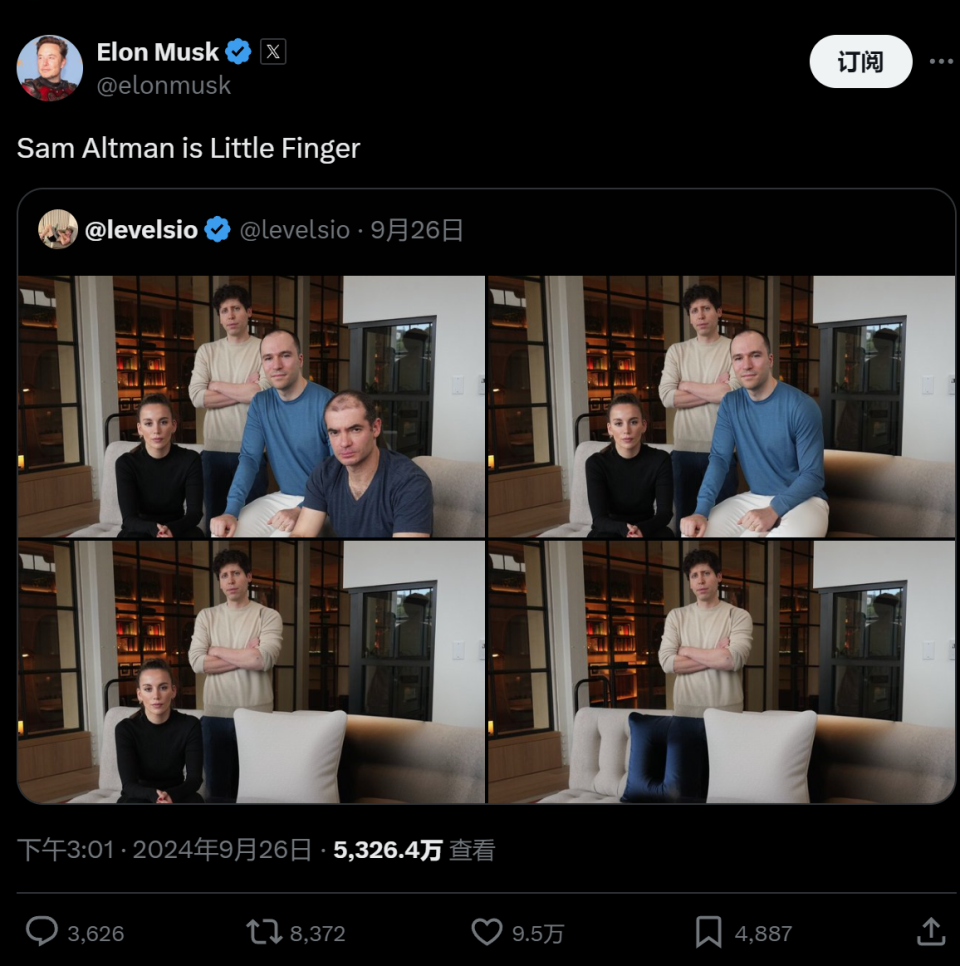Click the bold @levelsio name
Viewport: 960px width, 966px height.
pyautogui.click(x=141, y=230)
